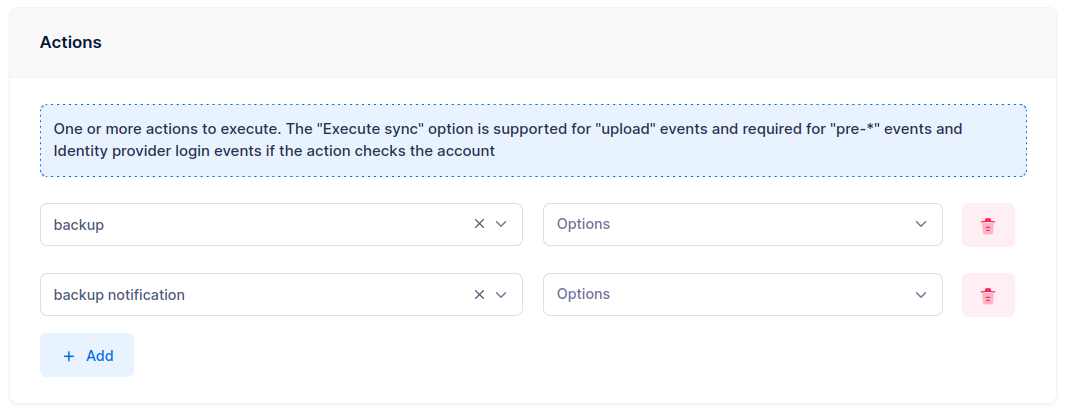Click Options placeholder in backup notification row

pyautogui.click(x=583, y=295)
